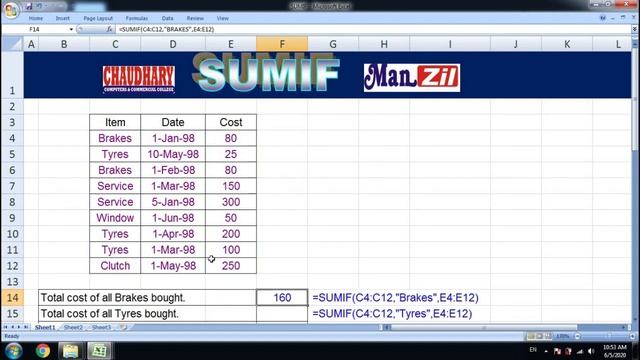The width and height of the screenshot is (640, 360).
Task: Open Formulas ribbon tab
Action: point(137,18)
